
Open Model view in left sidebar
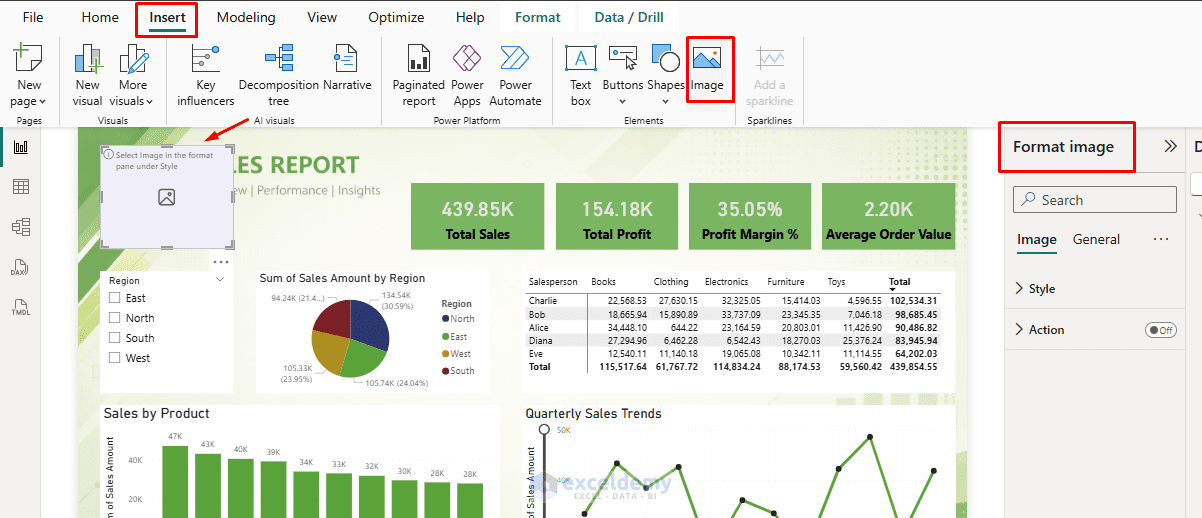(x=21, y=227)
